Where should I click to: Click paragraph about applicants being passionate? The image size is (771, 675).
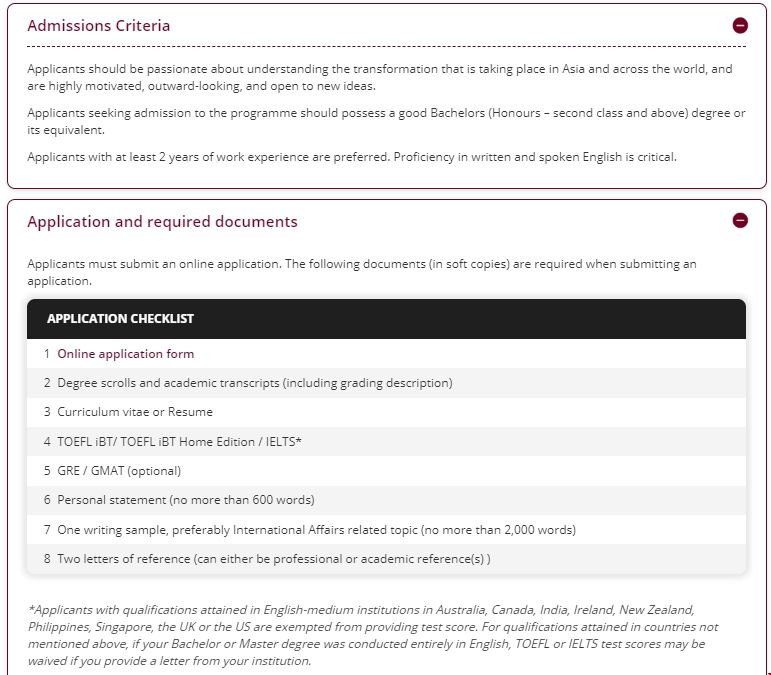coord(380,78)
